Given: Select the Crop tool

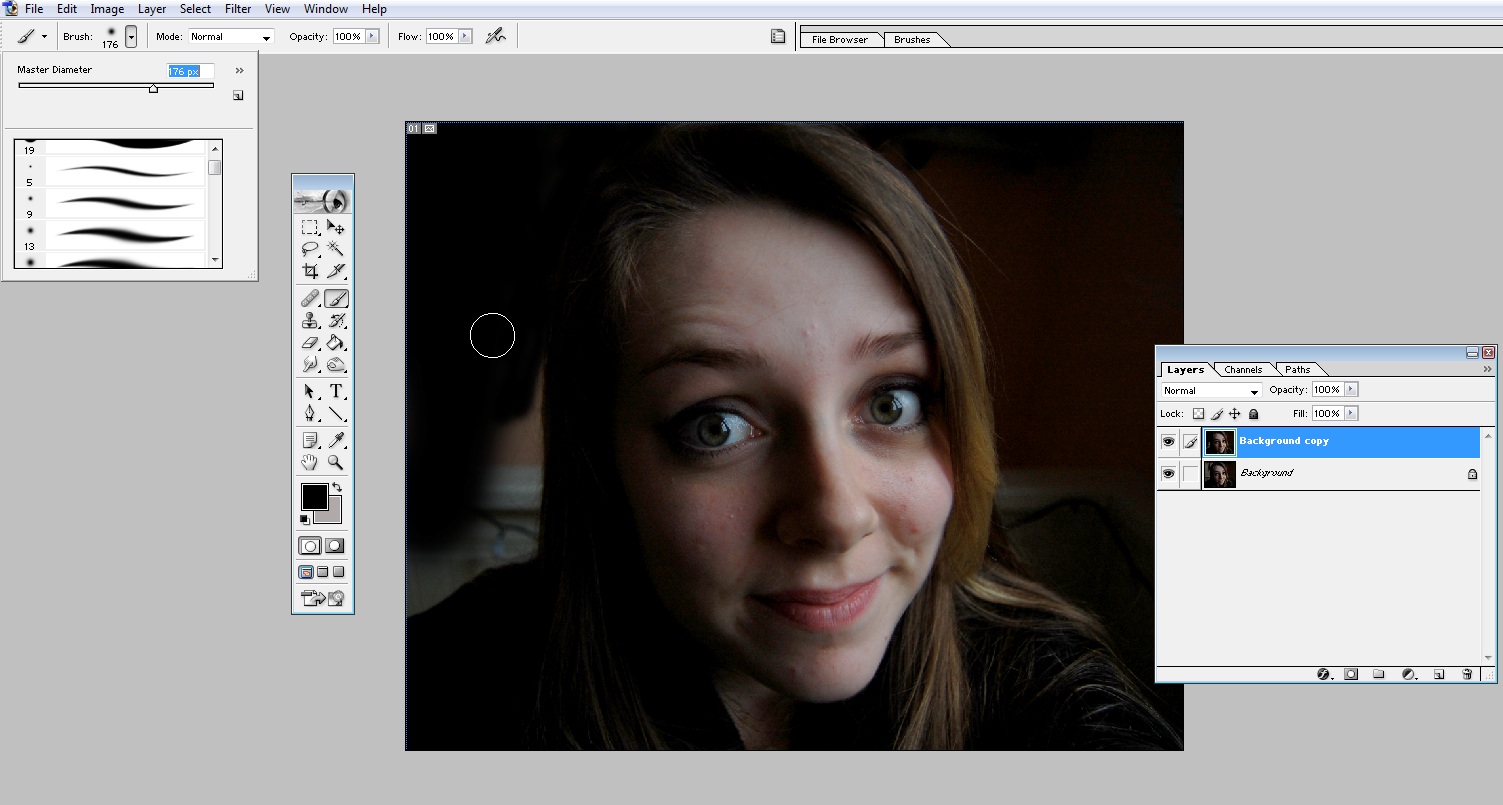Looking at the screenshot, I should (310, 271).
